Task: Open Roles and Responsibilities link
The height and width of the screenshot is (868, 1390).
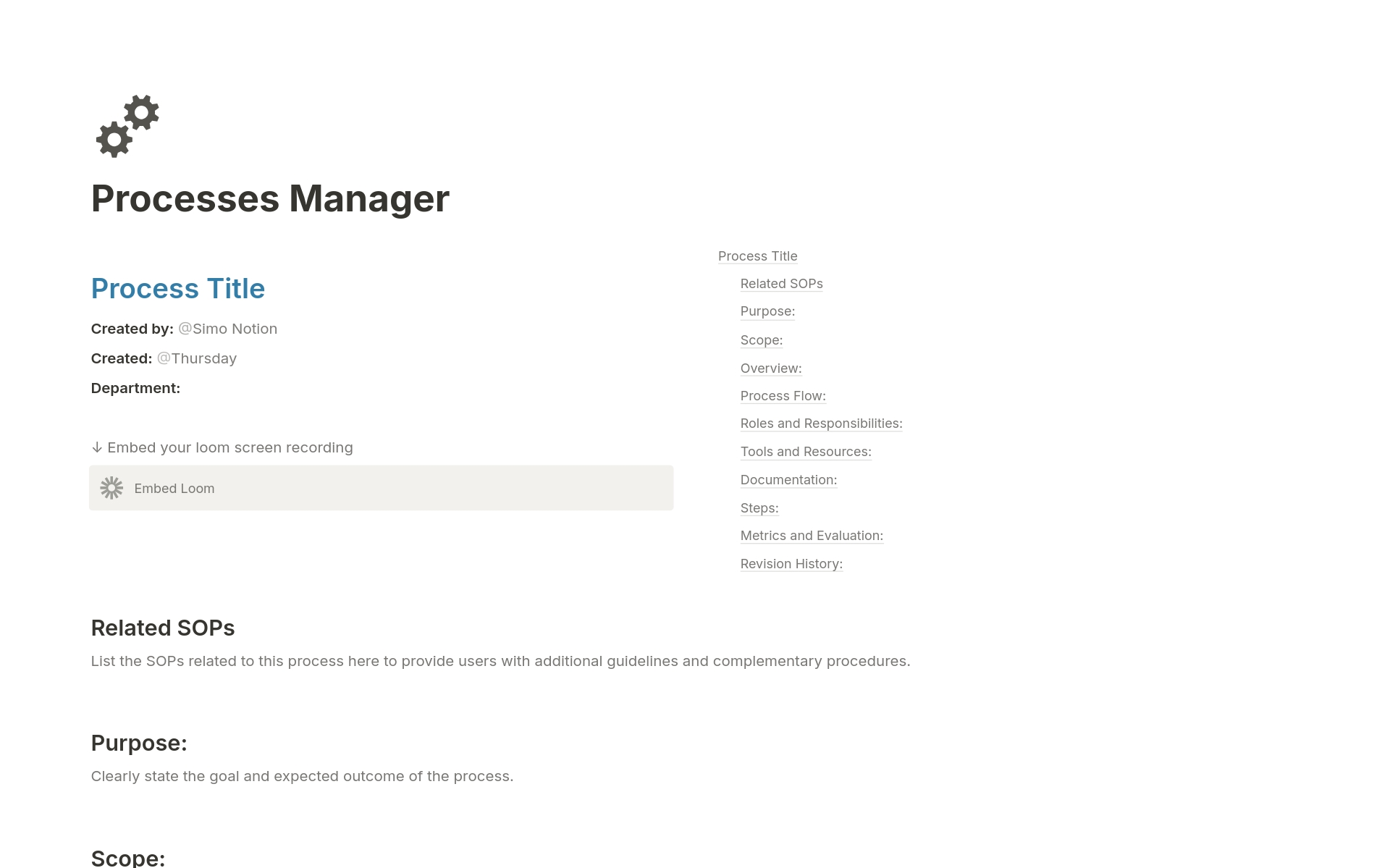Action: (x=821, y=424)
